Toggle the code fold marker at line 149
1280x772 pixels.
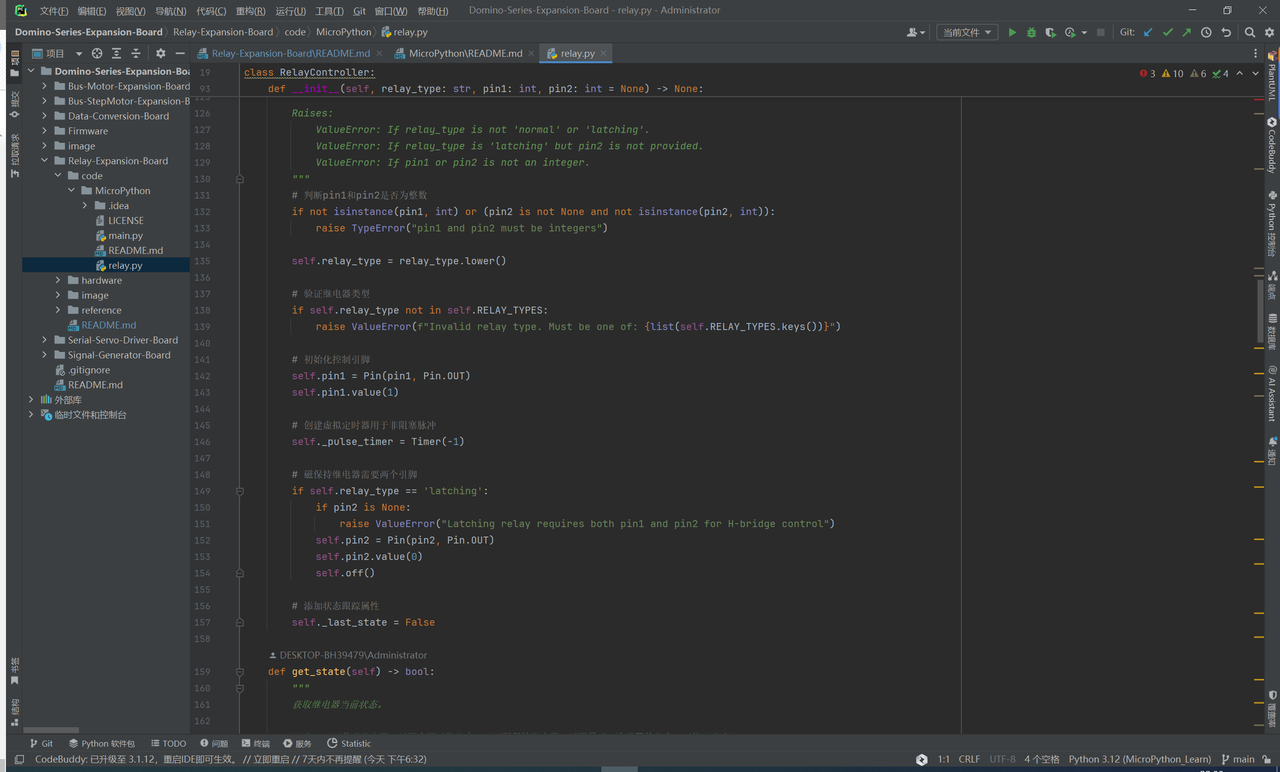pos(240,491)
